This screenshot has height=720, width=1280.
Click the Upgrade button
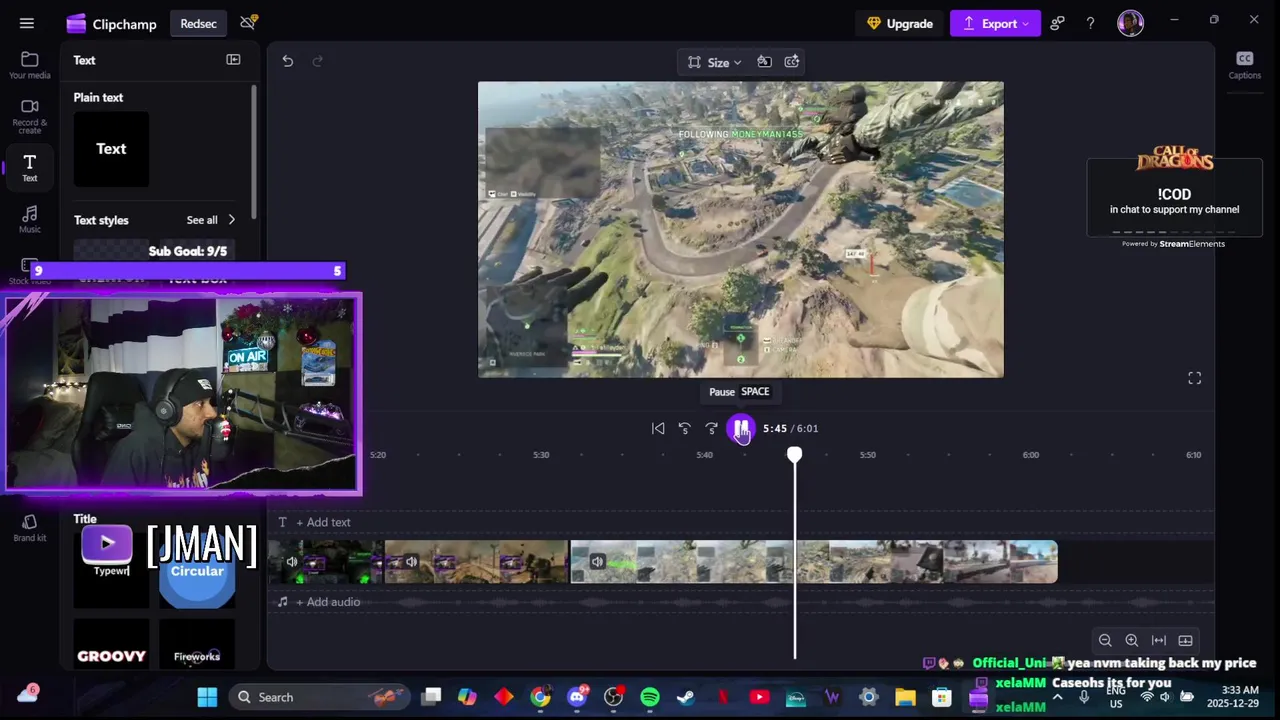pos(900,23)
